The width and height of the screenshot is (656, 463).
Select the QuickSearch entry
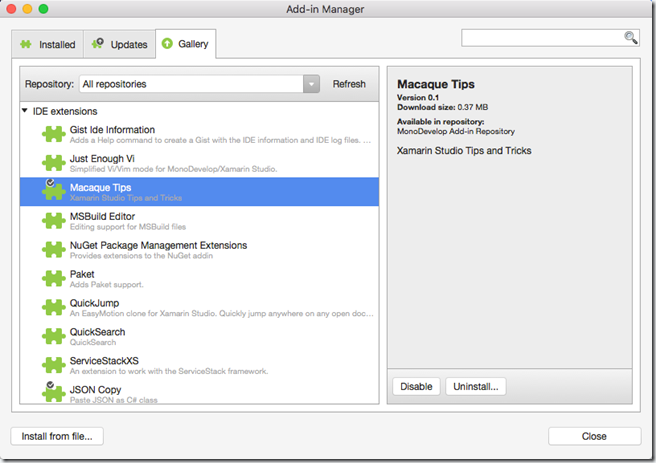tap(199, 336)
